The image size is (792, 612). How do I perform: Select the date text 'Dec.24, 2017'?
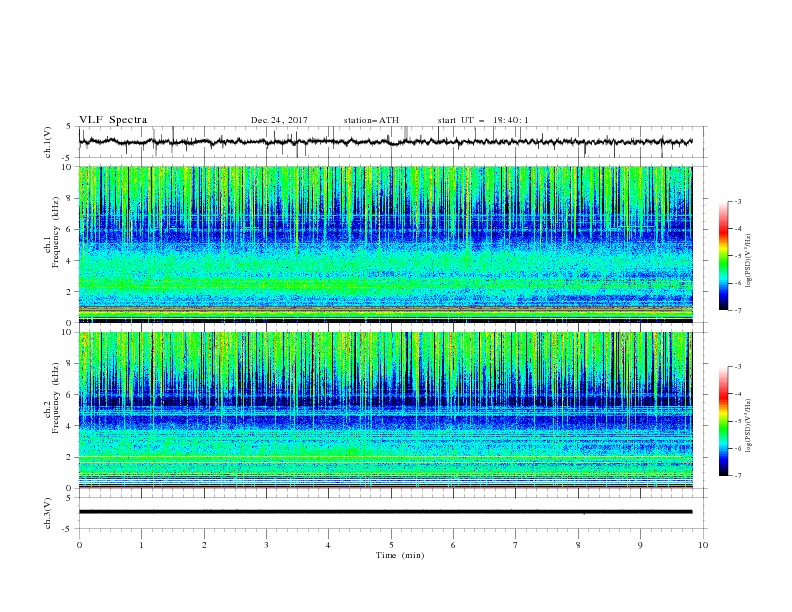click(x=279, y=120)
